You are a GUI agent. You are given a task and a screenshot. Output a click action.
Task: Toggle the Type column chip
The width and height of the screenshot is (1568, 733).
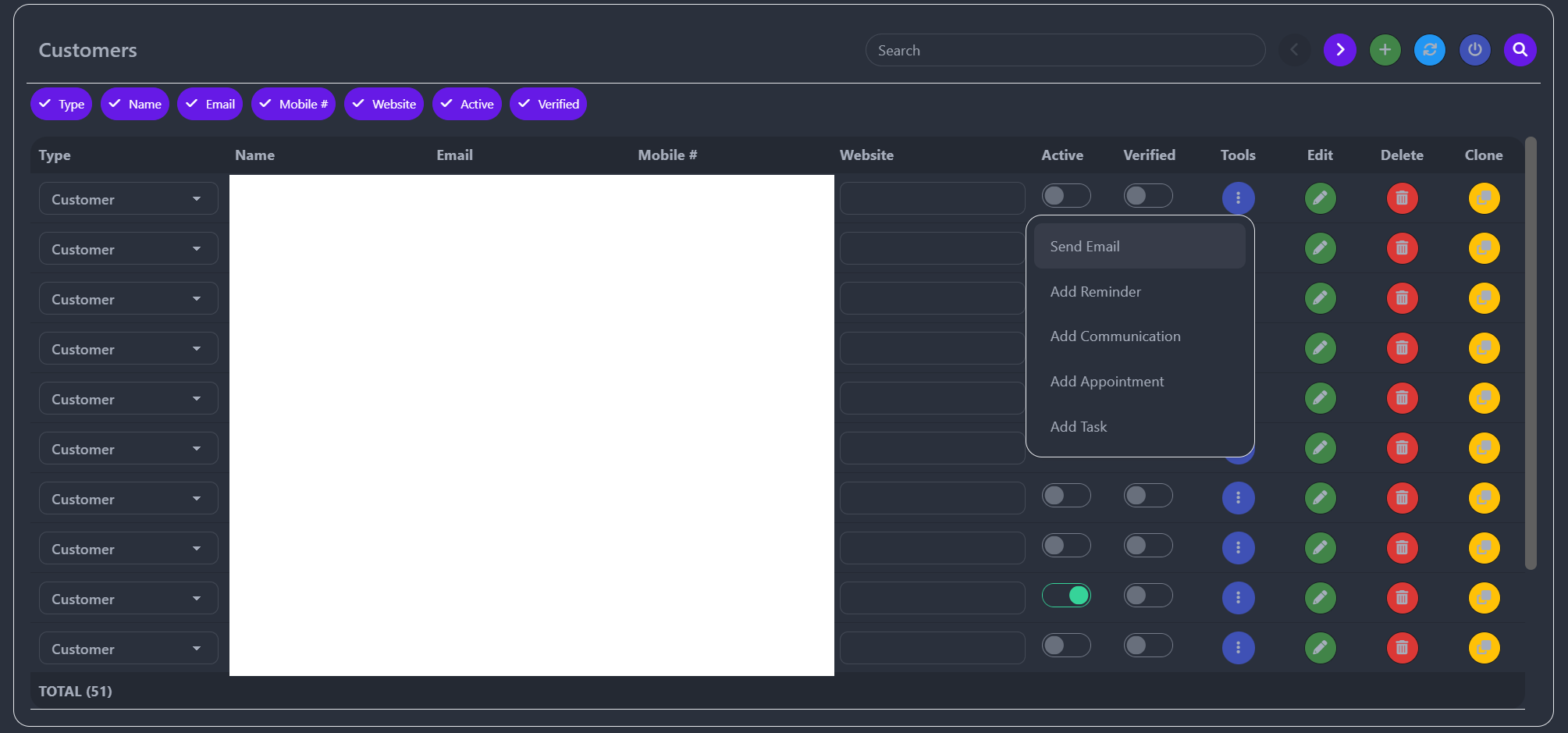pos(61,104)
